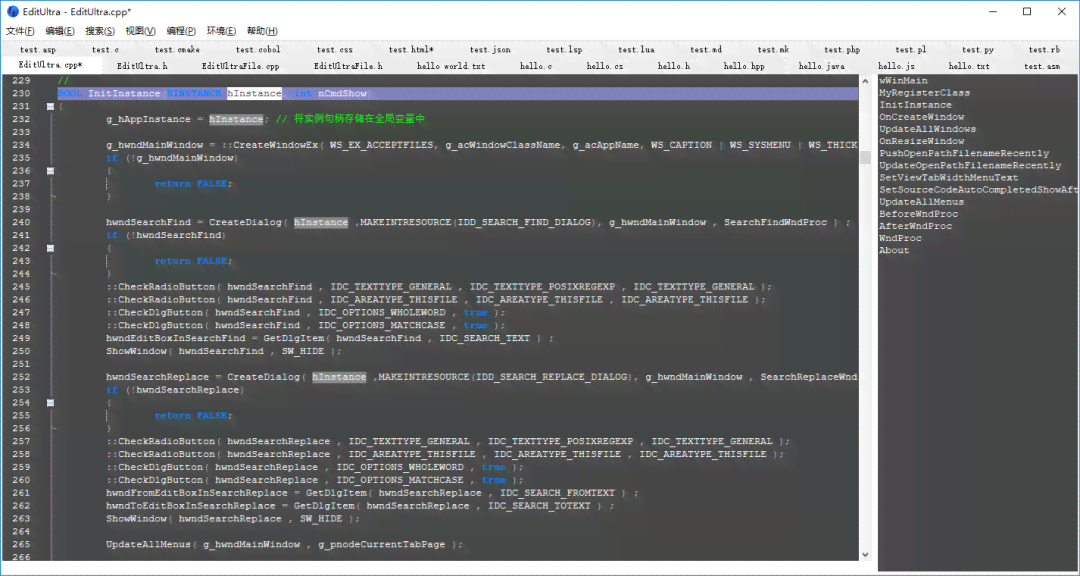
Task: Jump to MyRegisterClass in the function list
Action: [924, 93]
